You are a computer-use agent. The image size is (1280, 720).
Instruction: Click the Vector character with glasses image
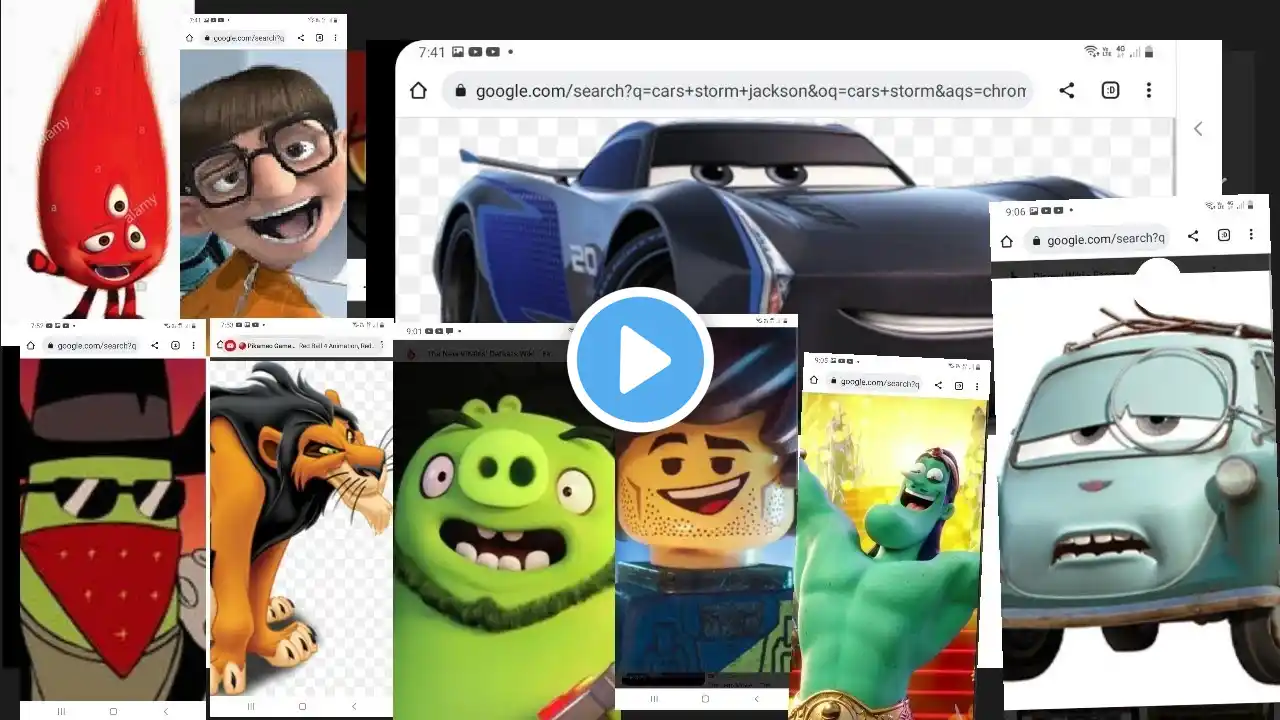263,182
